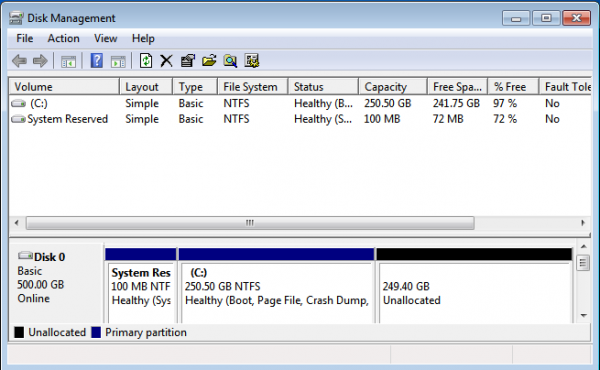Select the System Reserved volume name
600x370 pixels.
68,119
